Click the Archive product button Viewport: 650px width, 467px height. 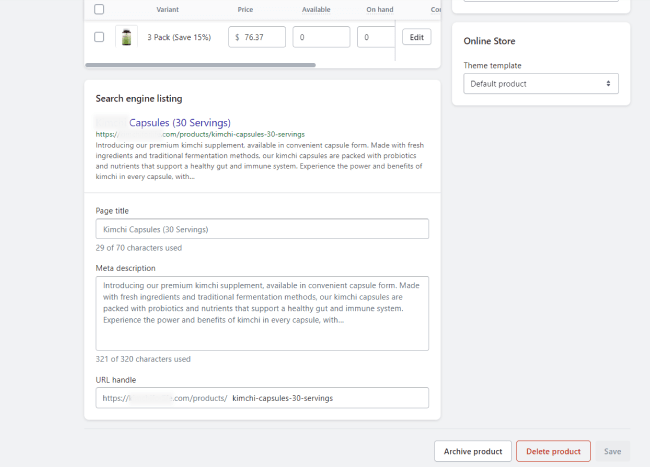(473, 452)
